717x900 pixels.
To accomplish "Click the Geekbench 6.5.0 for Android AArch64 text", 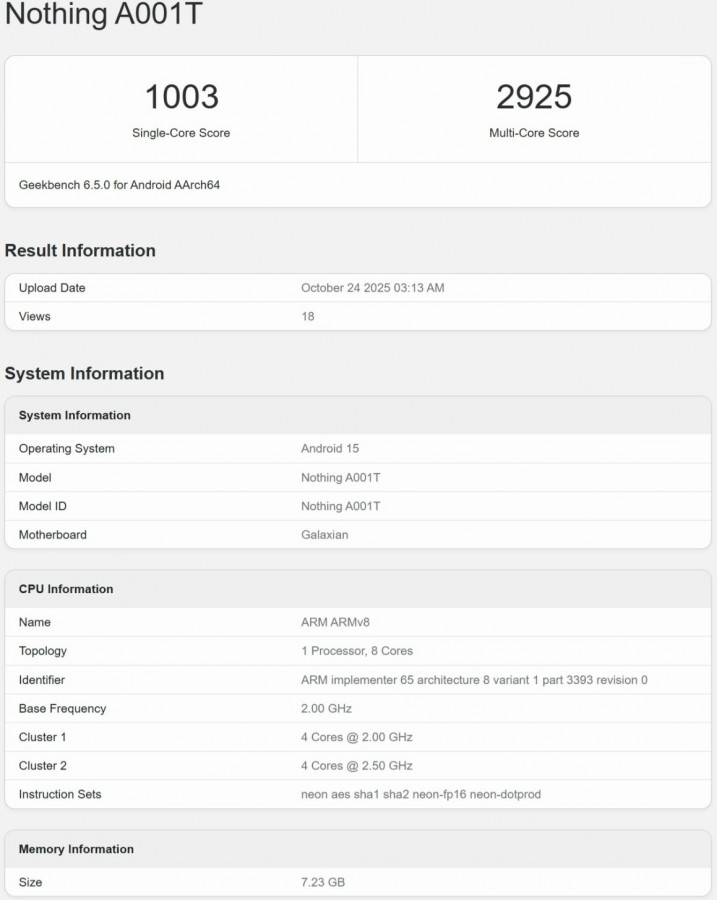I will (x=119, y=185).
